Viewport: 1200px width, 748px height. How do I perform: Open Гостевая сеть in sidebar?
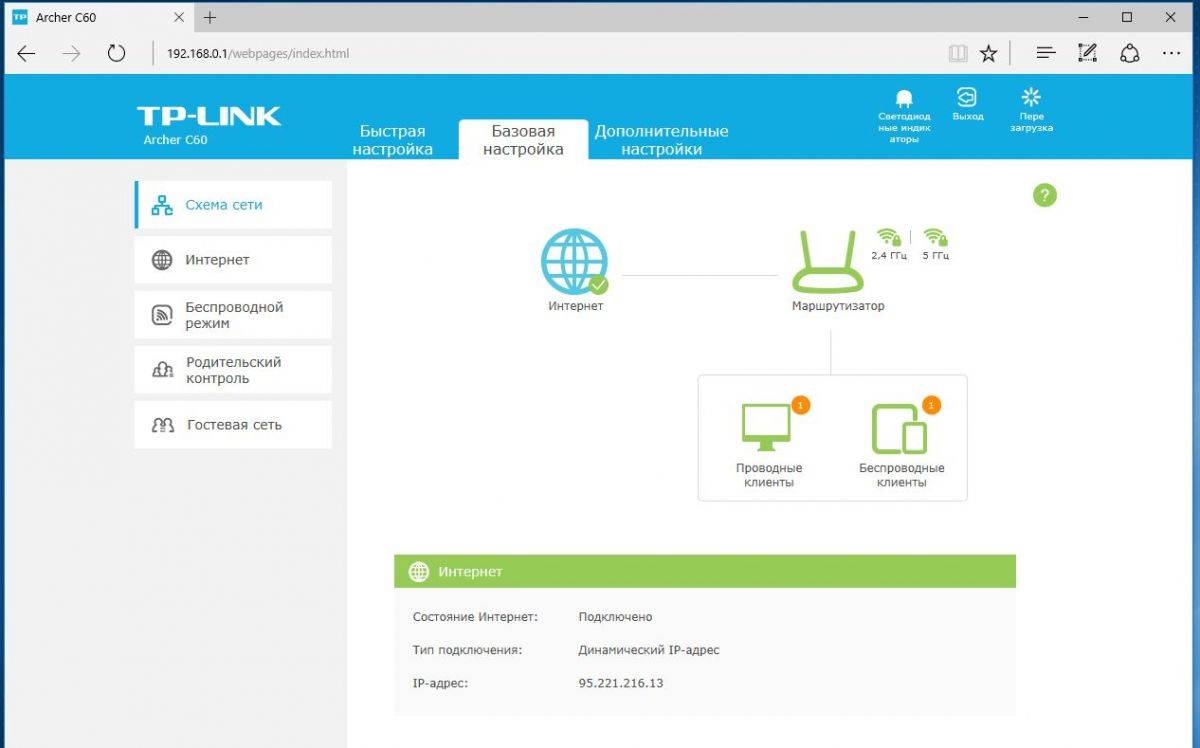point(233,425)
